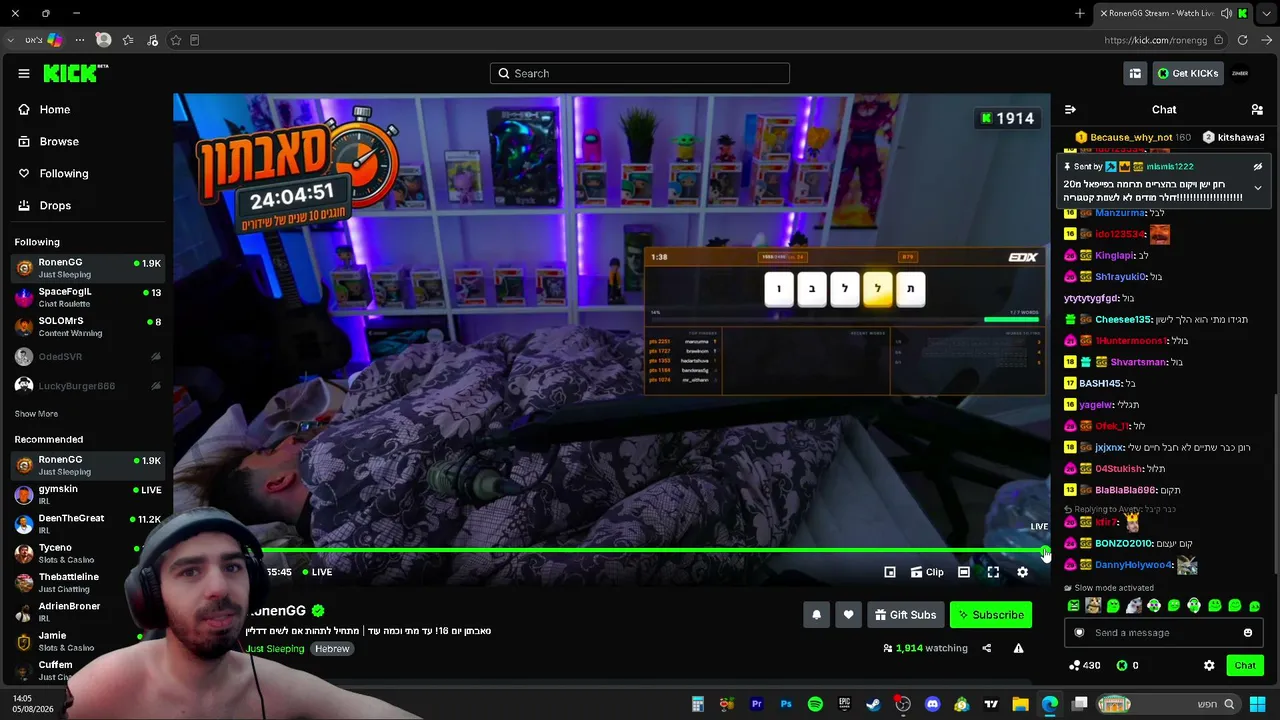Open SOLOMrS in the Following list

point(88,326)
